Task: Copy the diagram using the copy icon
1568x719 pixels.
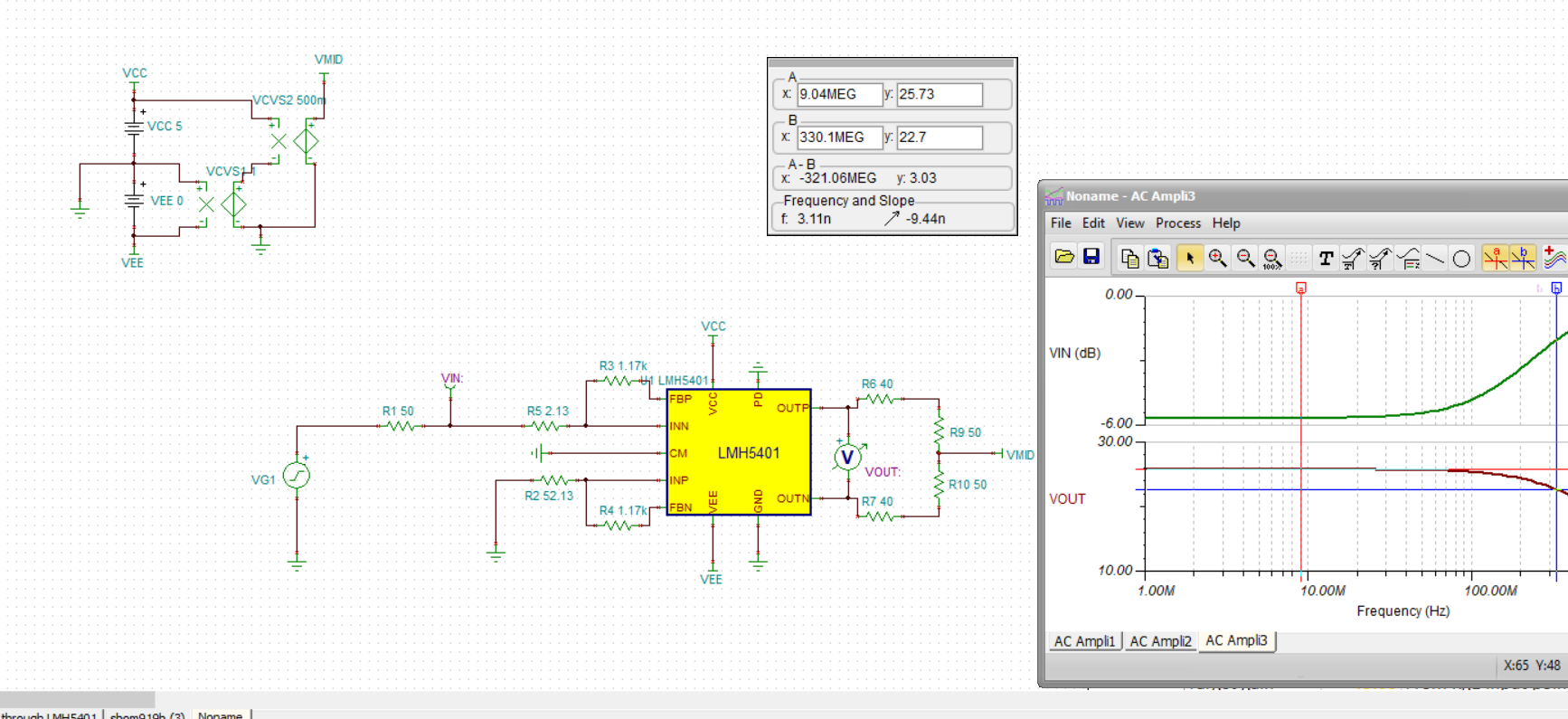Action: click(1129, 259)
